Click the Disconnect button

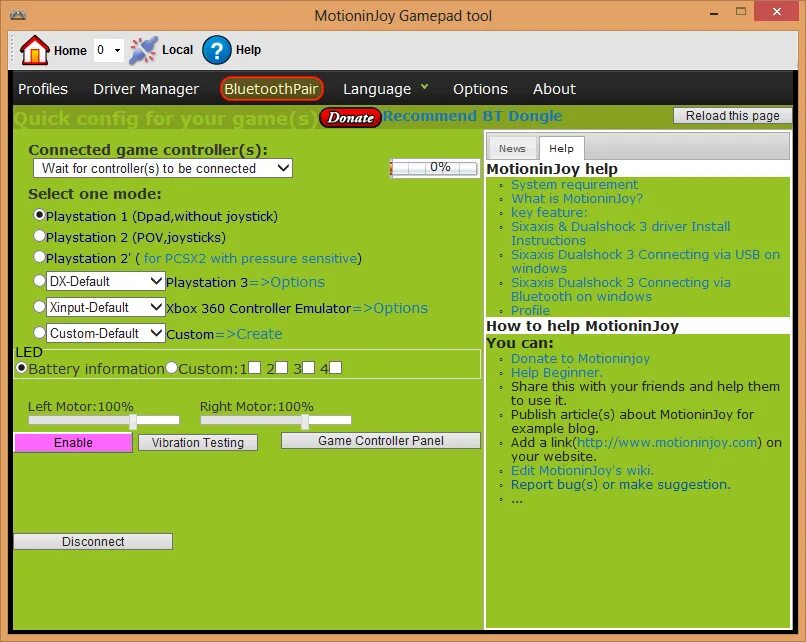(x=93, y=541)
